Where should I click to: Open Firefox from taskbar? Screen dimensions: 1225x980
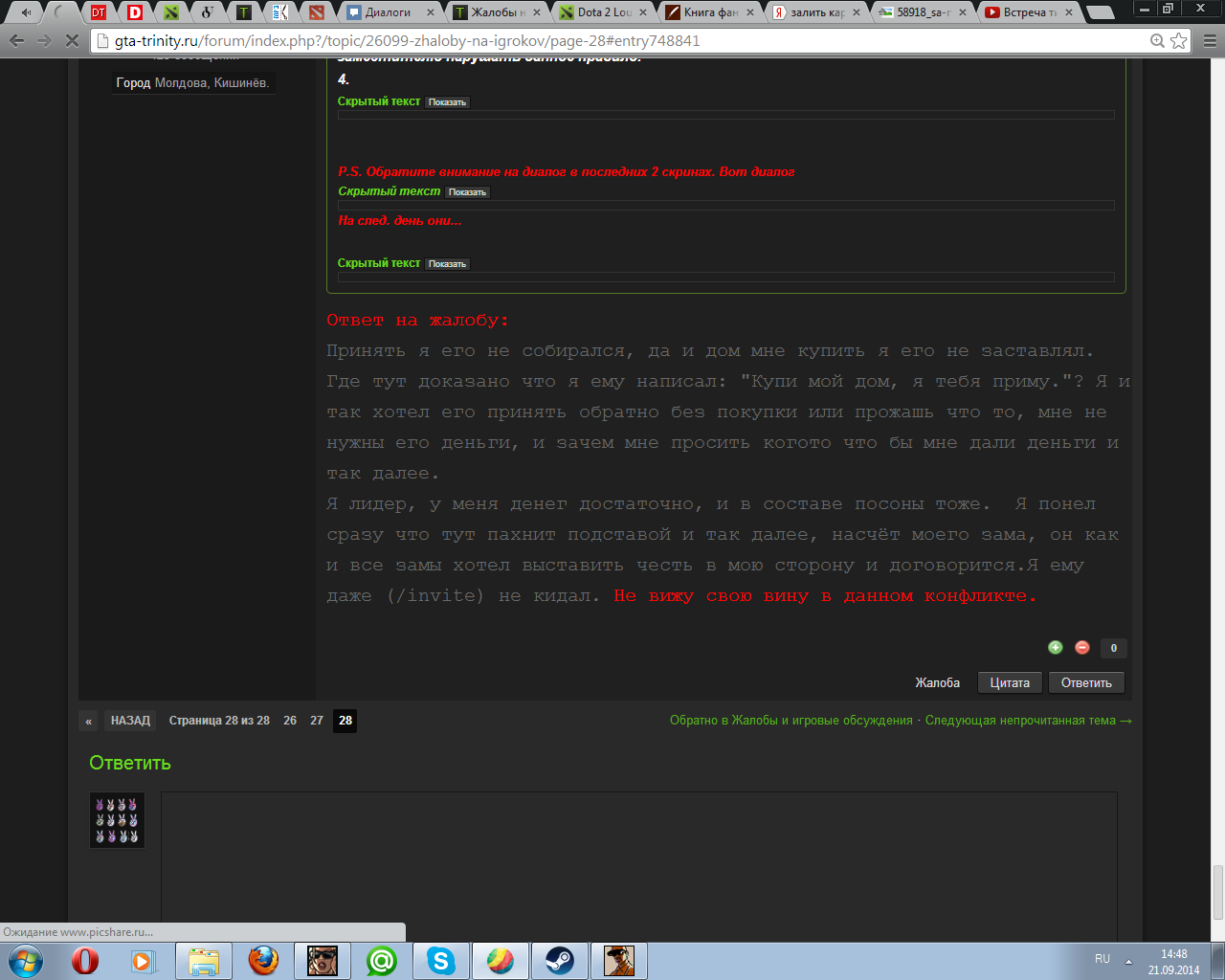click(x=263, y=961)
